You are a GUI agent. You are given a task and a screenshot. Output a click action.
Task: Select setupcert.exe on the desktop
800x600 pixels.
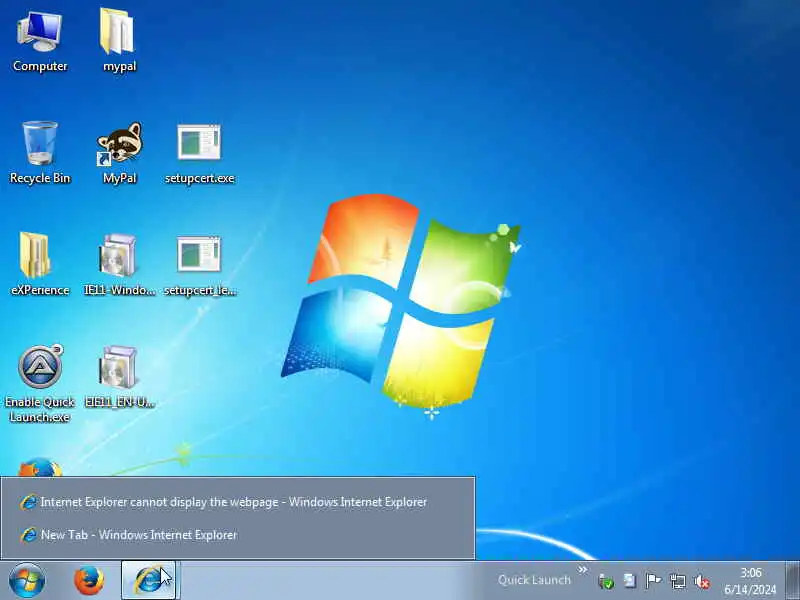tap(199, 153)
